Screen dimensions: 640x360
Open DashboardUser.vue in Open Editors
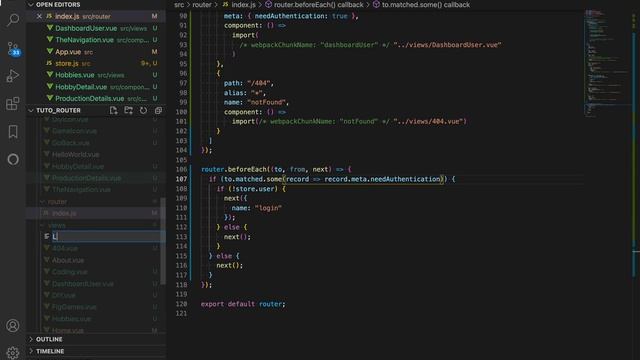pos(96,28)
